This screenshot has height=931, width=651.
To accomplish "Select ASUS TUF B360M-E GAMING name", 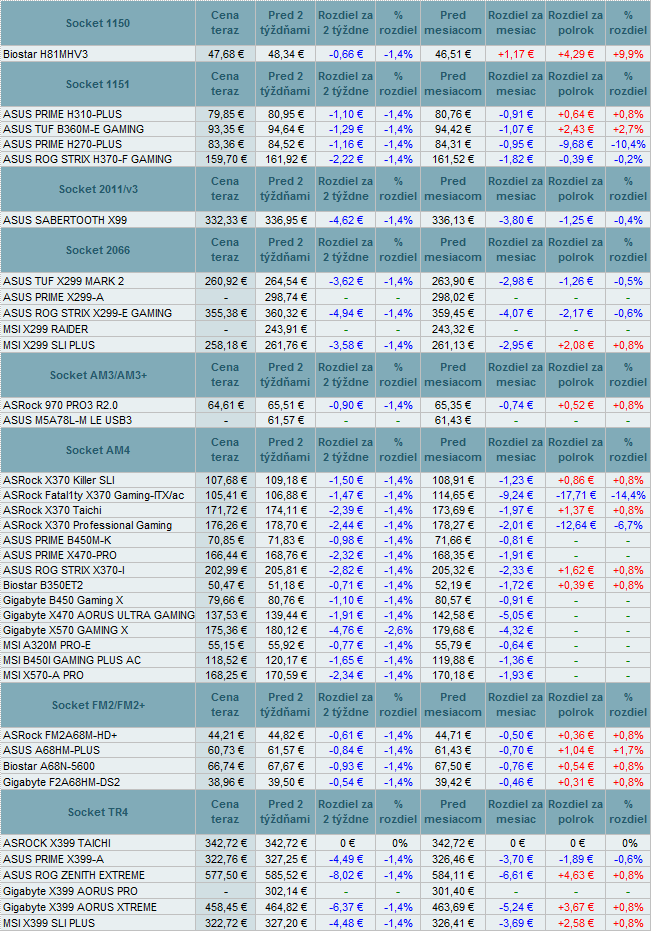I will (74, 129).
